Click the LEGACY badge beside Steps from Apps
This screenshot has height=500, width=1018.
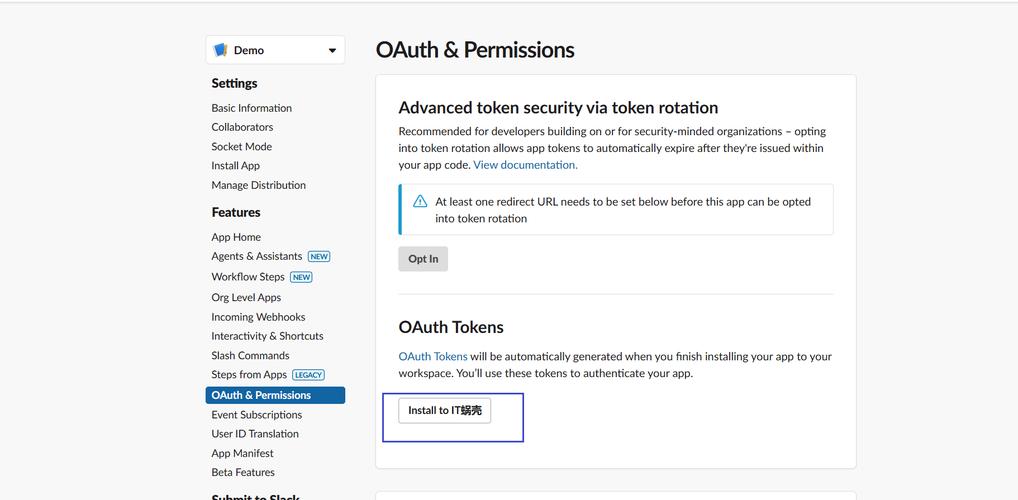[x=308, y=375]
